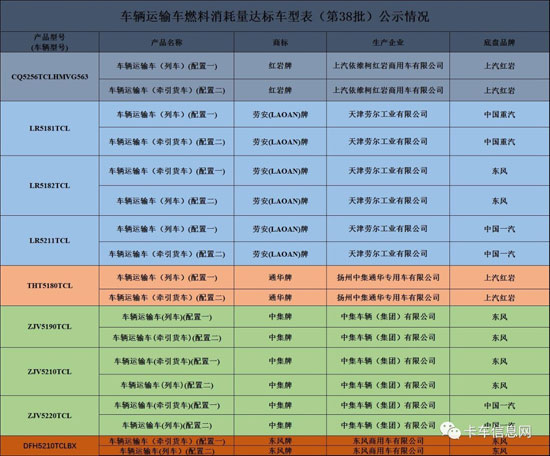
Task: Click the 商标 column header
Action: pyautogui.click(x=280, y=42)
